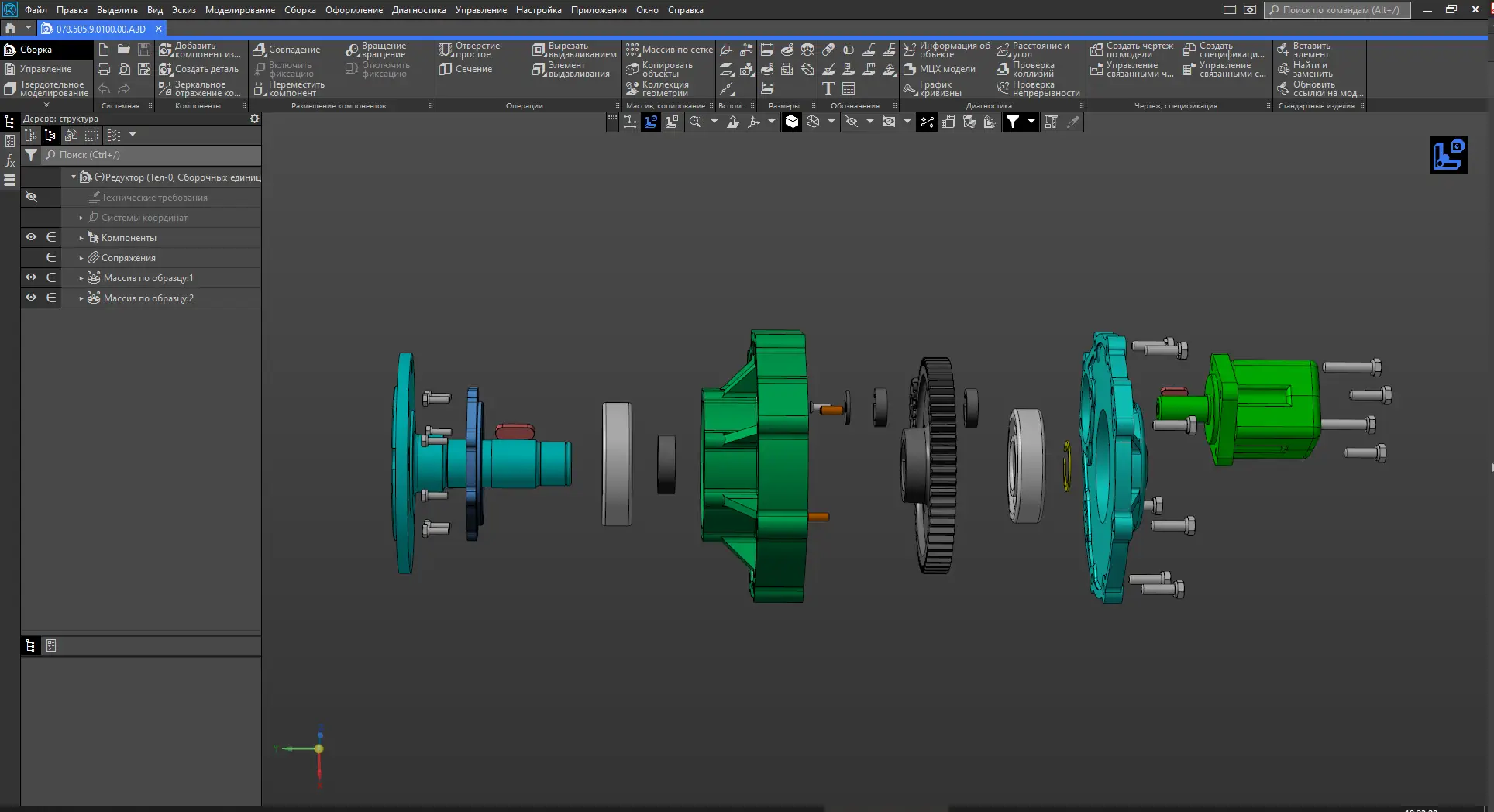Expand Массив по образцу:2 node

click(81, 298)
